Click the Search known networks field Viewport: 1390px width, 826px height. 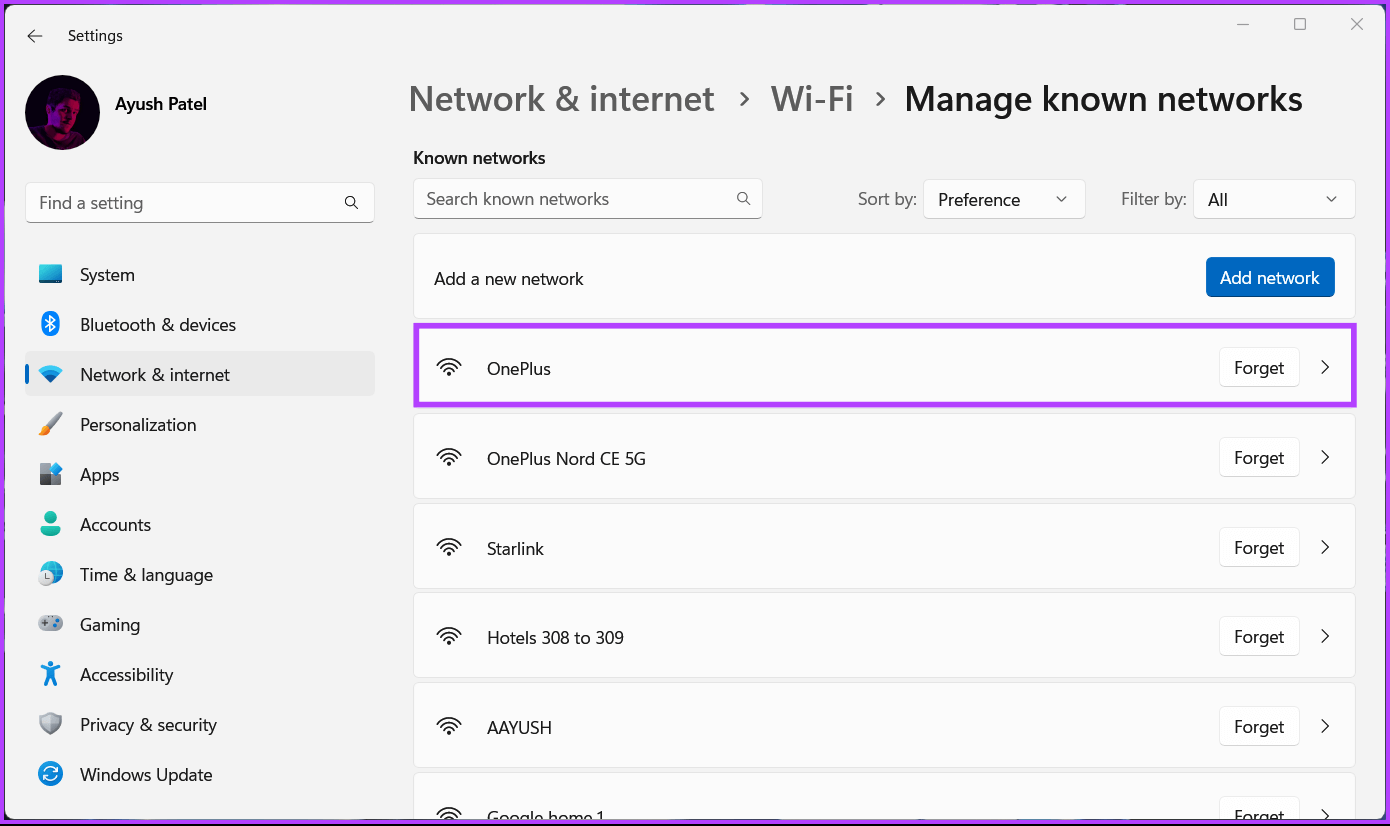[x=588, y=198]
